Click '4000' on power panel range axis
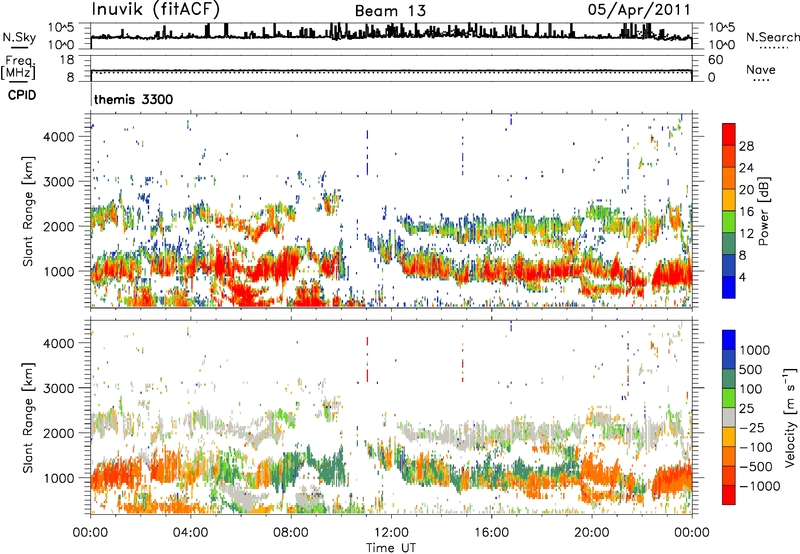The width and height of the screenshot is (800, 554). click(x=59, y=137)
